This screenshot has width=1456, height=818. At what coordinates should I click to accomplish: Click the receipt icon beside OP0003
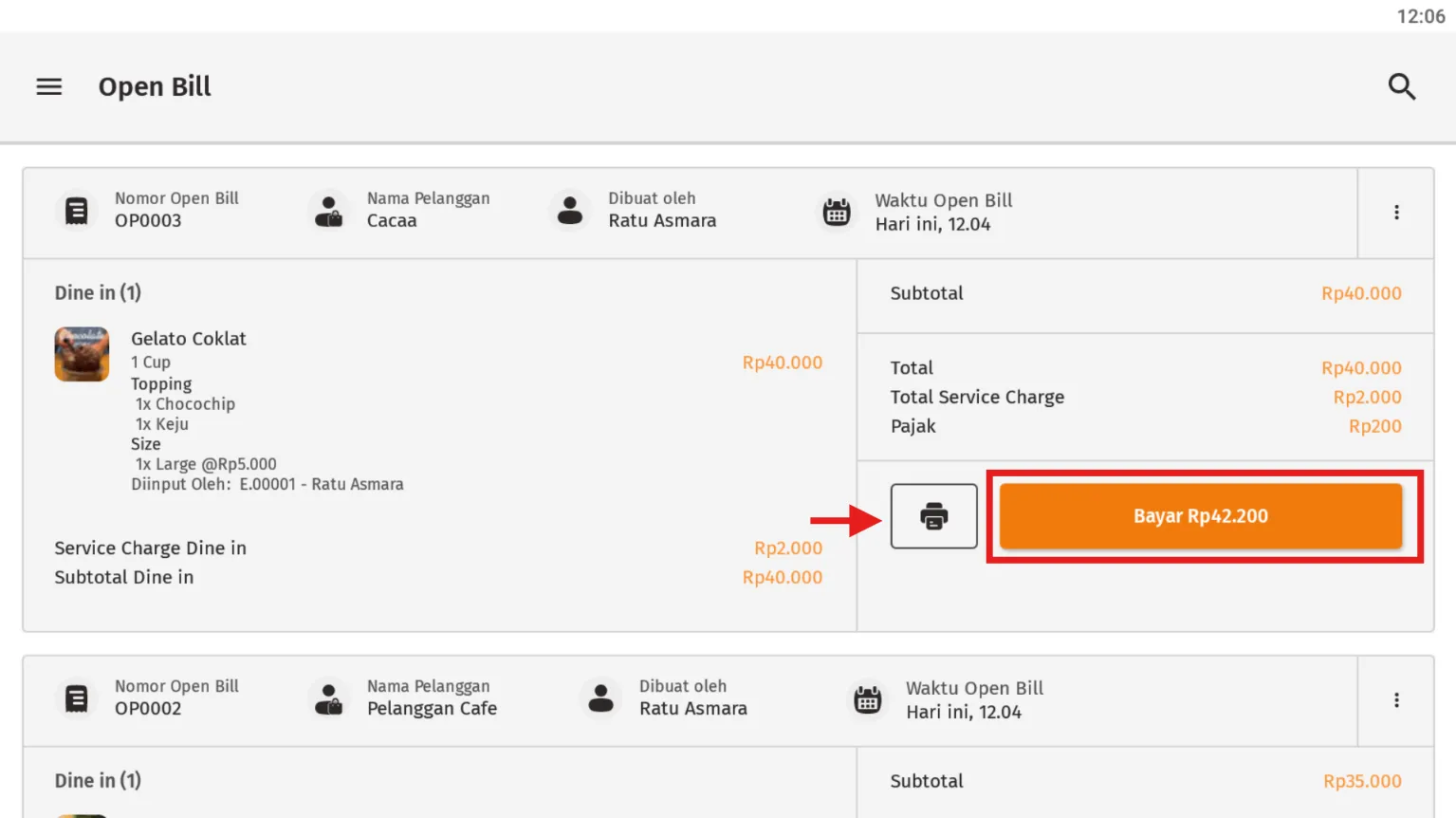pos(77,211)
